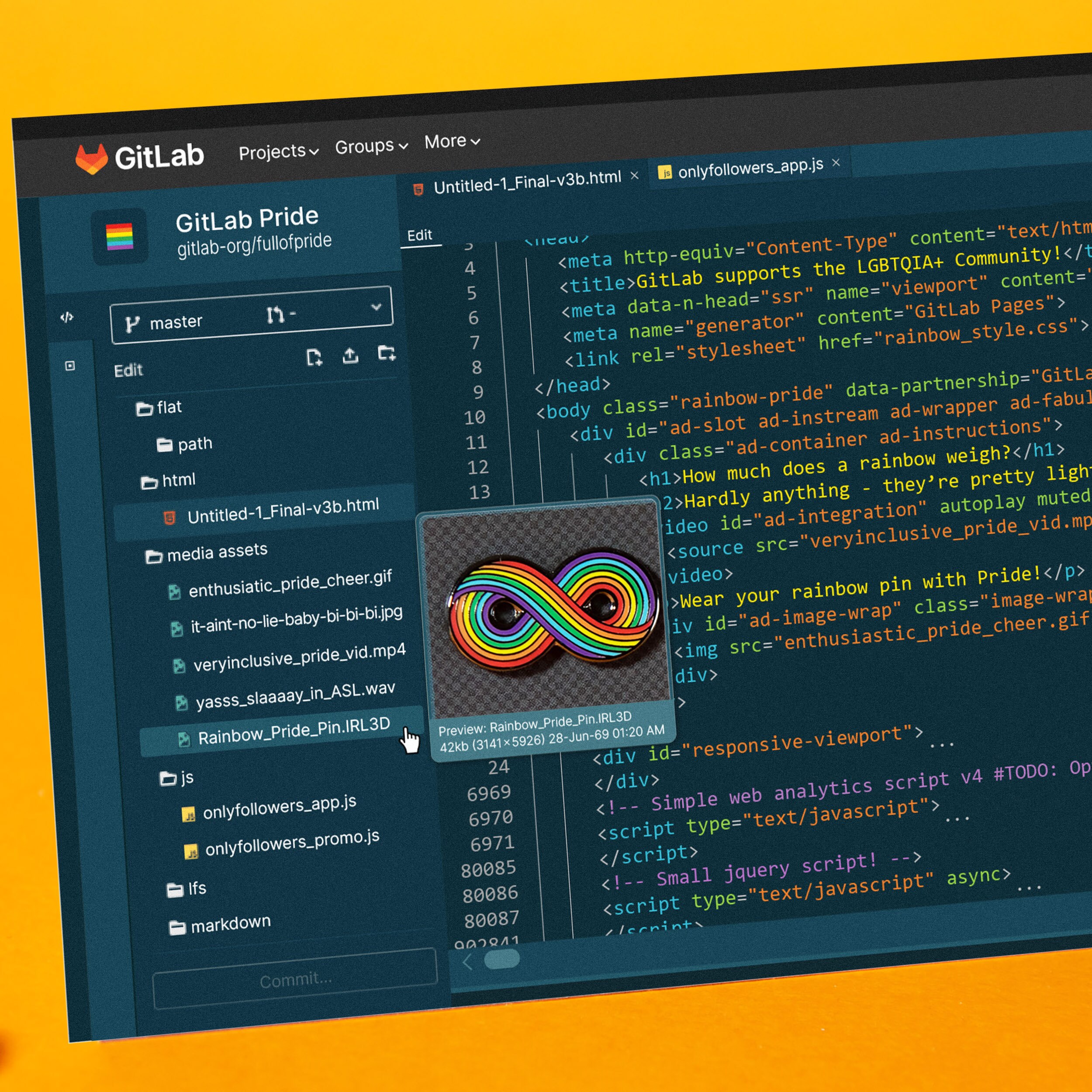Image resolution: width=1092 pixels, height=1092 pixels.
Task: Open the GitLab Pride project title
Action: click(x=247, y=219)
